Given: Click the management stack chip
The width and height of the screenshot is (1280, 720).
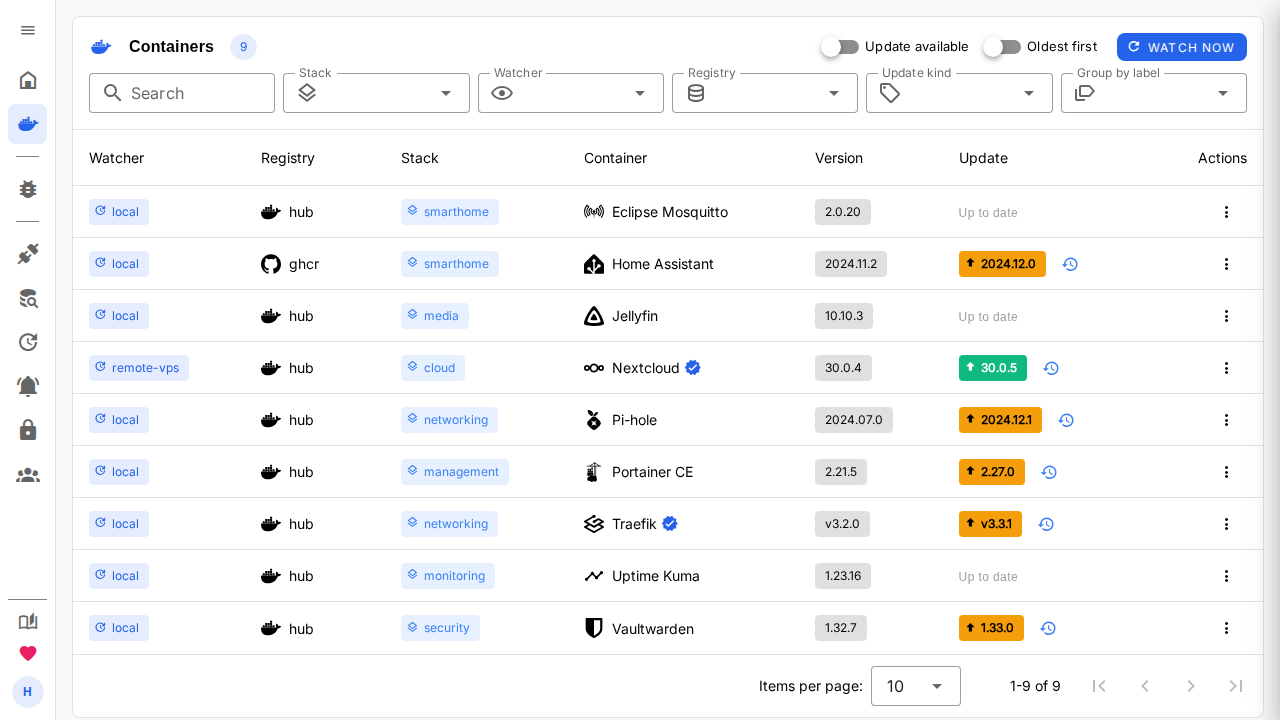Looking at the screenshot, I should click(x=455, y=472).
